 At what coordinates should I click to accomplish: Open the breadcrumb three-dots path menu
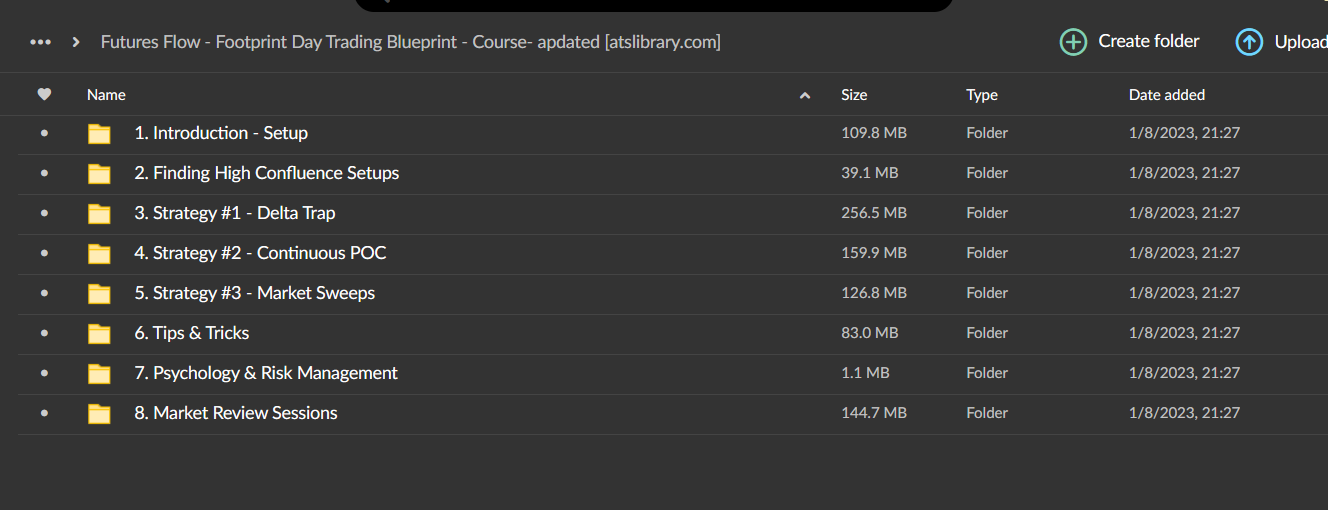[40, 42]
